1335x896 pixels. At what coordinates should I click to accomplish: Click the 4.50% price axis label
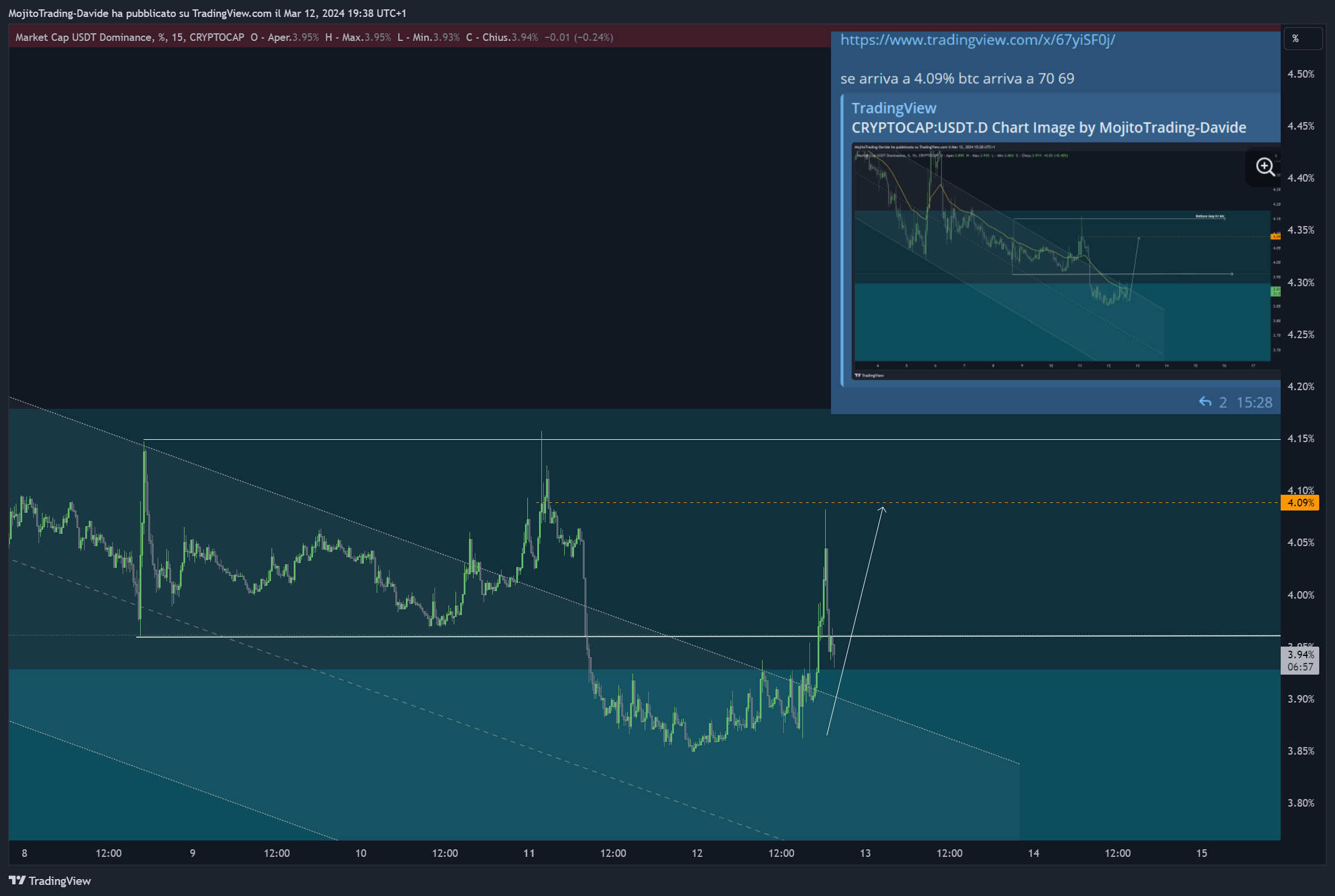point(1301,74)
